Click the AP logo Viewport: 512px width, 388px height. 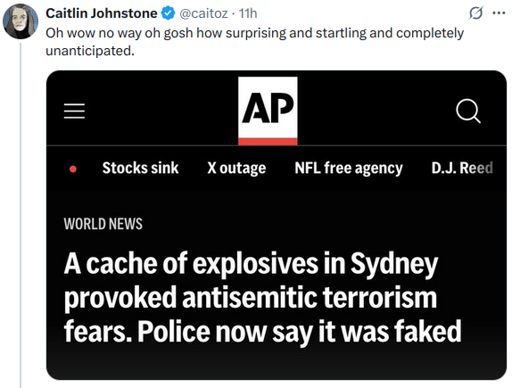[x=268, y=111]
